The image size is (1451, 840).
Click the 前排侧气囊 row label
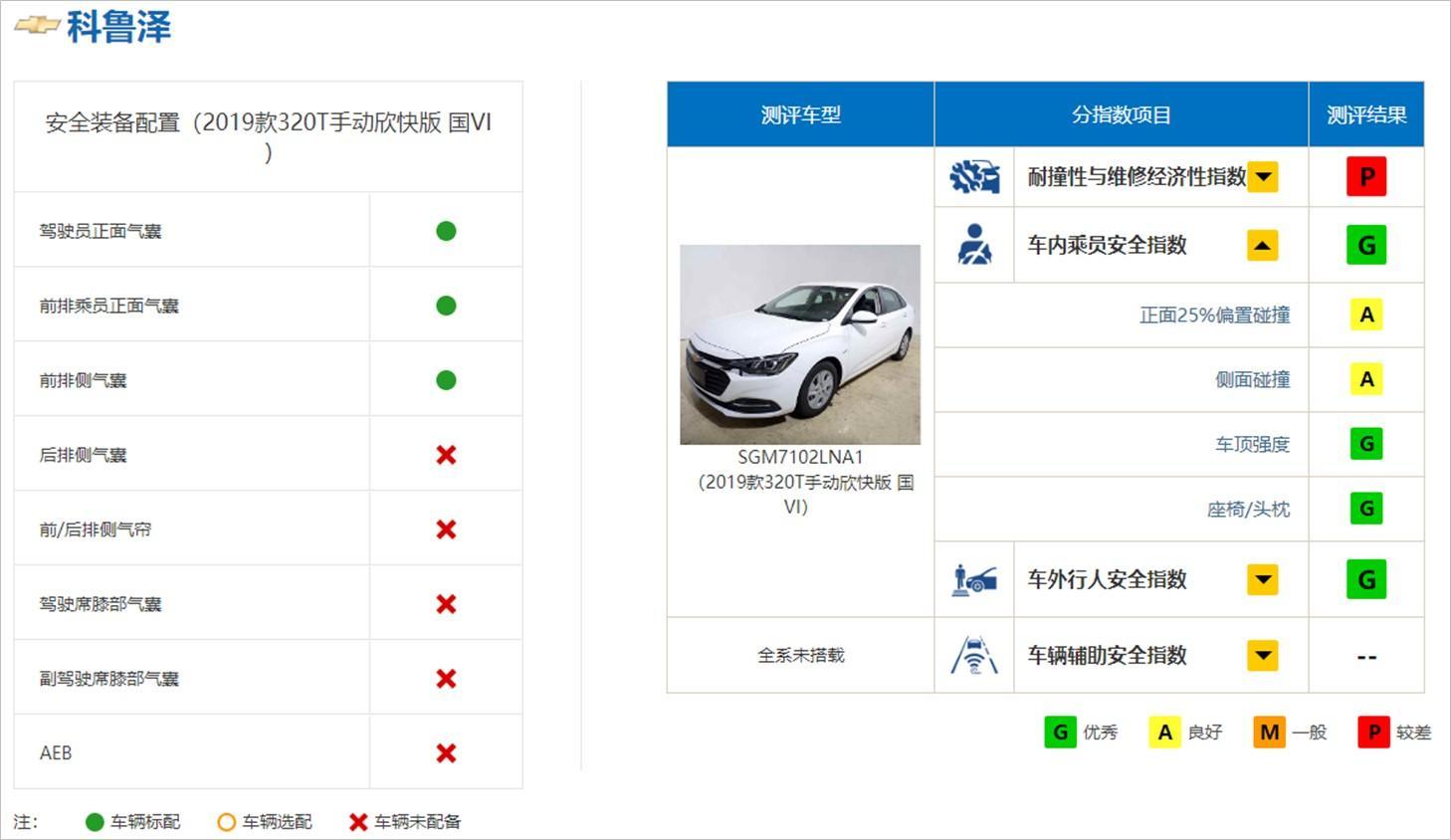tap(83, 380)
